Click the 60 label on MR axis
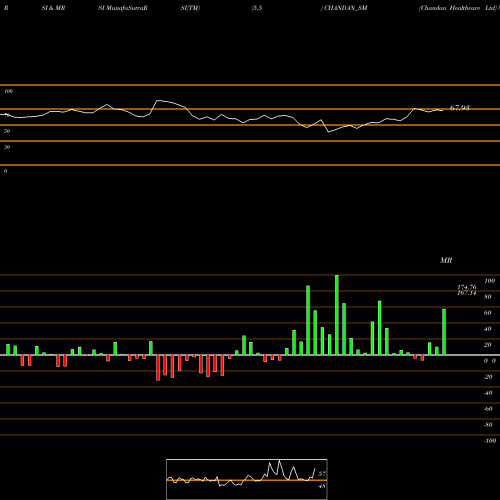500x500 pixels. point(488,313)
